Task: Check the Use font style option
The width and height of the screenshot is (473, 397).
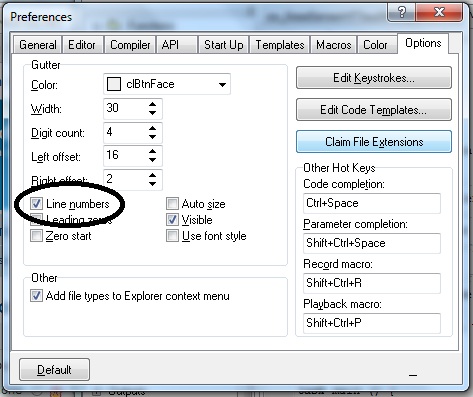Action: point(172,235)
